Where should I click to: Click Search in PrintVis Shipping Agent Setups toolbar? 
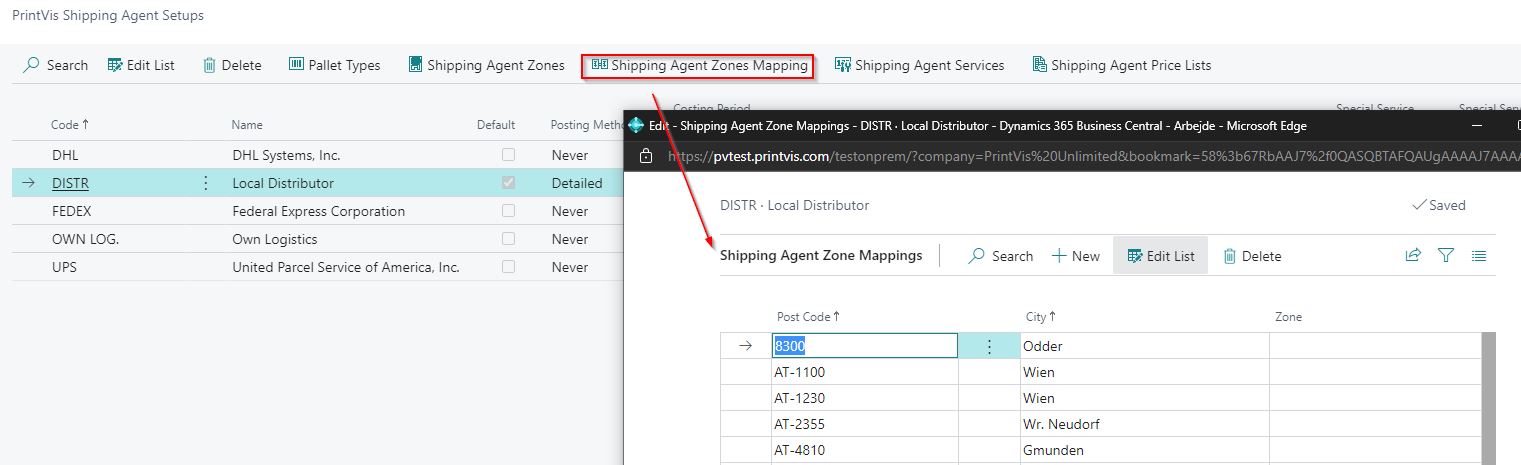[x=55, y=65]
